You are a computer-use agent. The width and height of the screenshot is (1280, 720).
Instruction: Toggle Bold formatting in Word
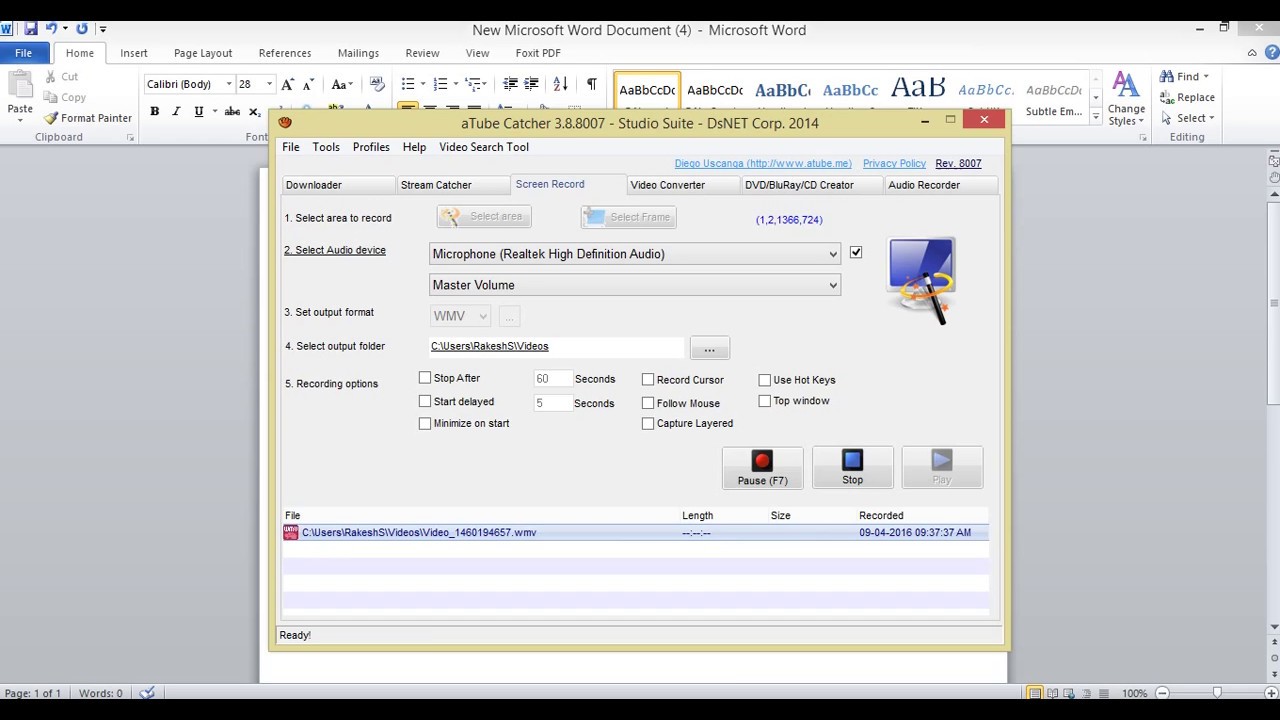pyautogui.click(x=154, y=112)
